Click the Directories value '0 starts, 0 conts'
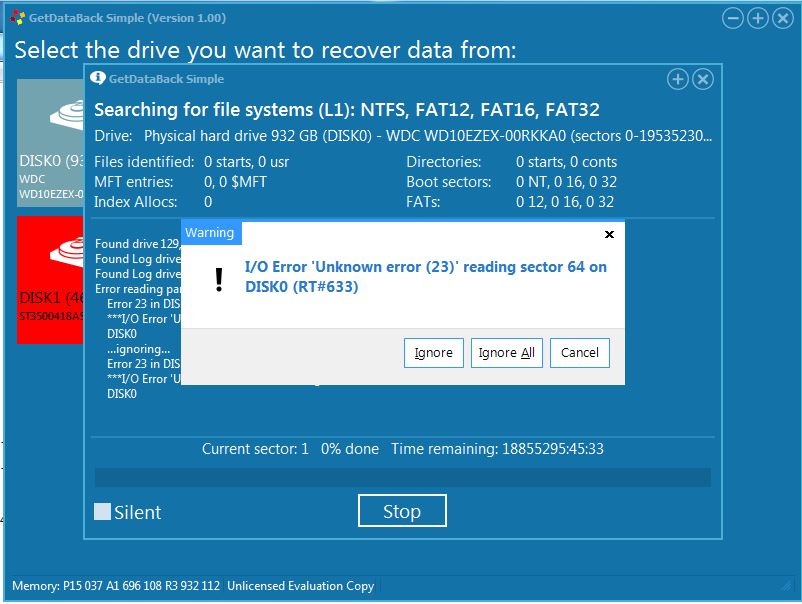Screen dimensions: 802x604 566,162
